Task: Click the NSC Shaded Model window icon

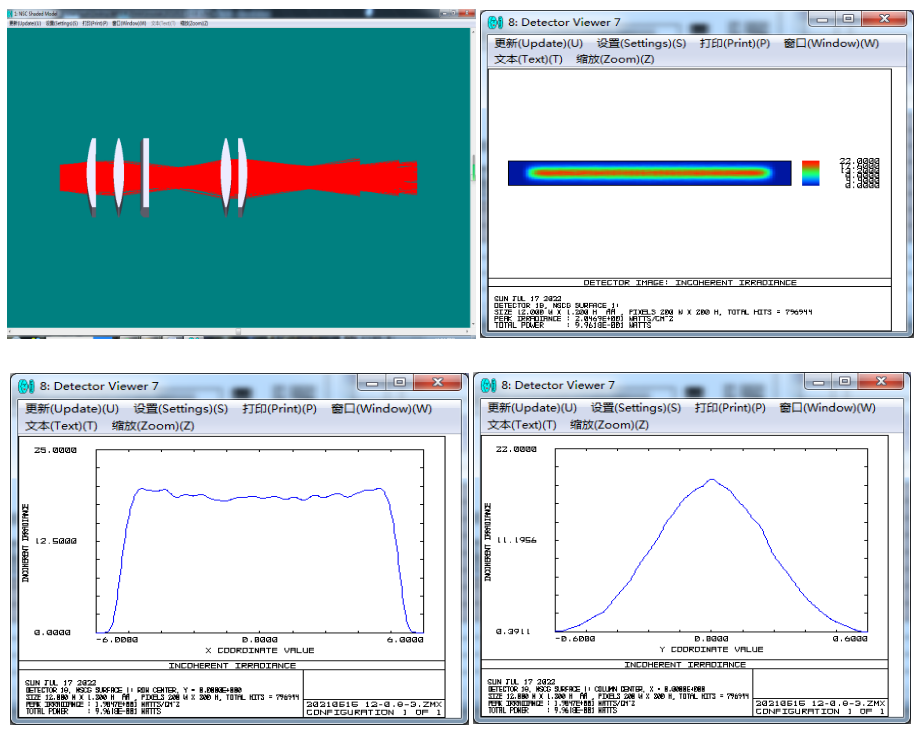Action: [x=10, y=14]
